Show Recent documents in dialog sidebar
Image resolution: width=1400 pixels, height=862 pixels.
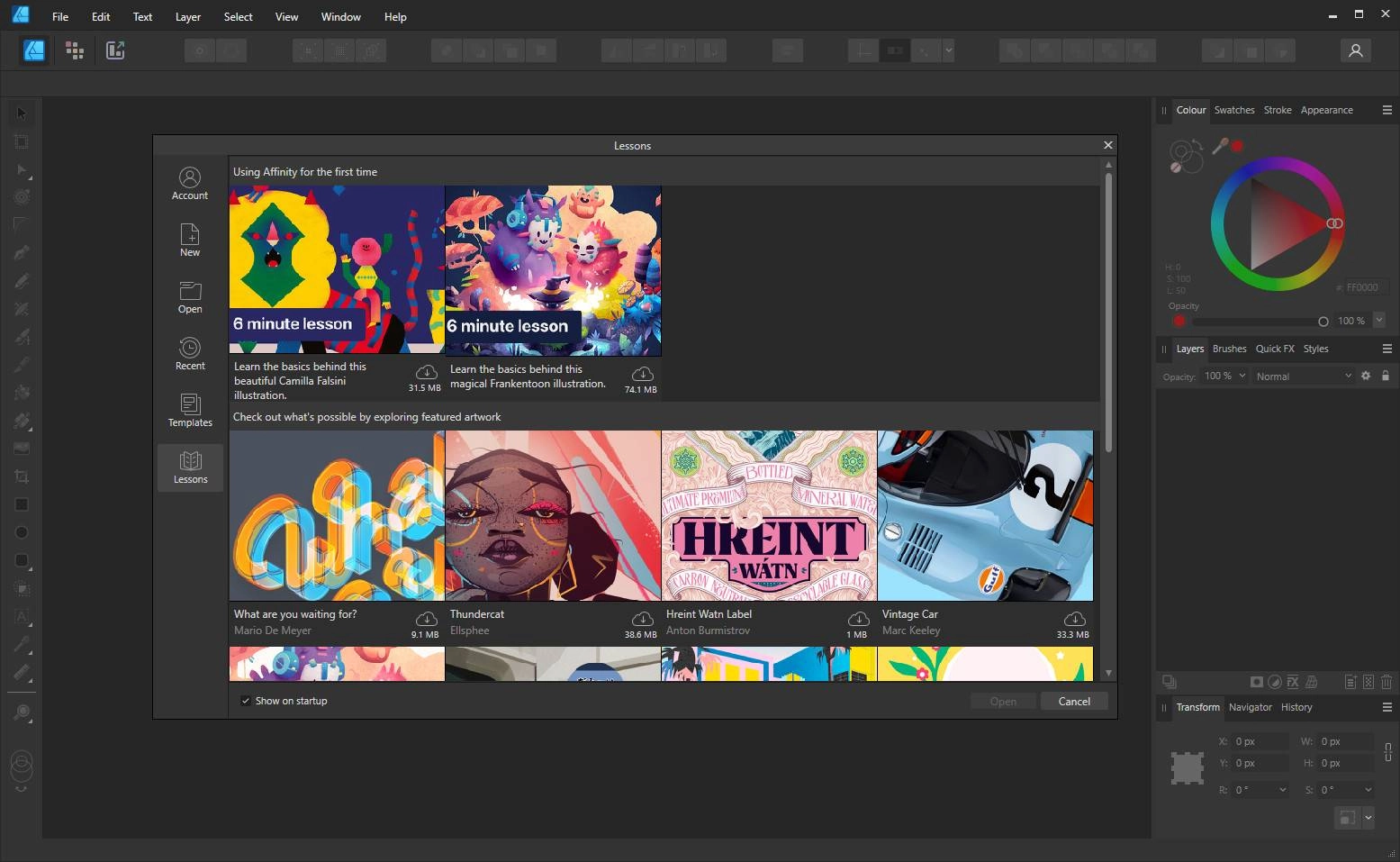pyautogui.click(x=190, y=353)
